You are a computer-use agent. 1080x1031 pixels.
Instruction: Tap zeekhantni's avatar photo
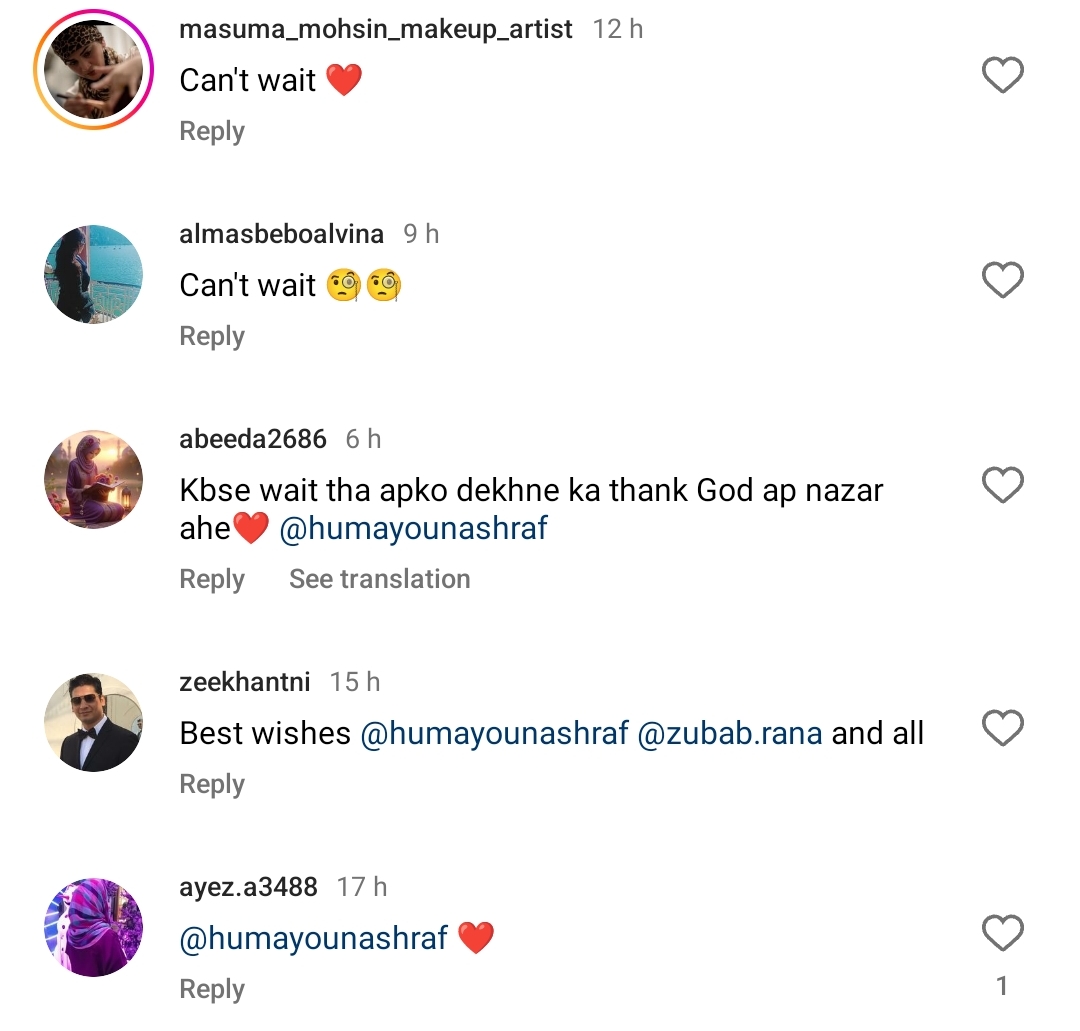coord(93,722)
